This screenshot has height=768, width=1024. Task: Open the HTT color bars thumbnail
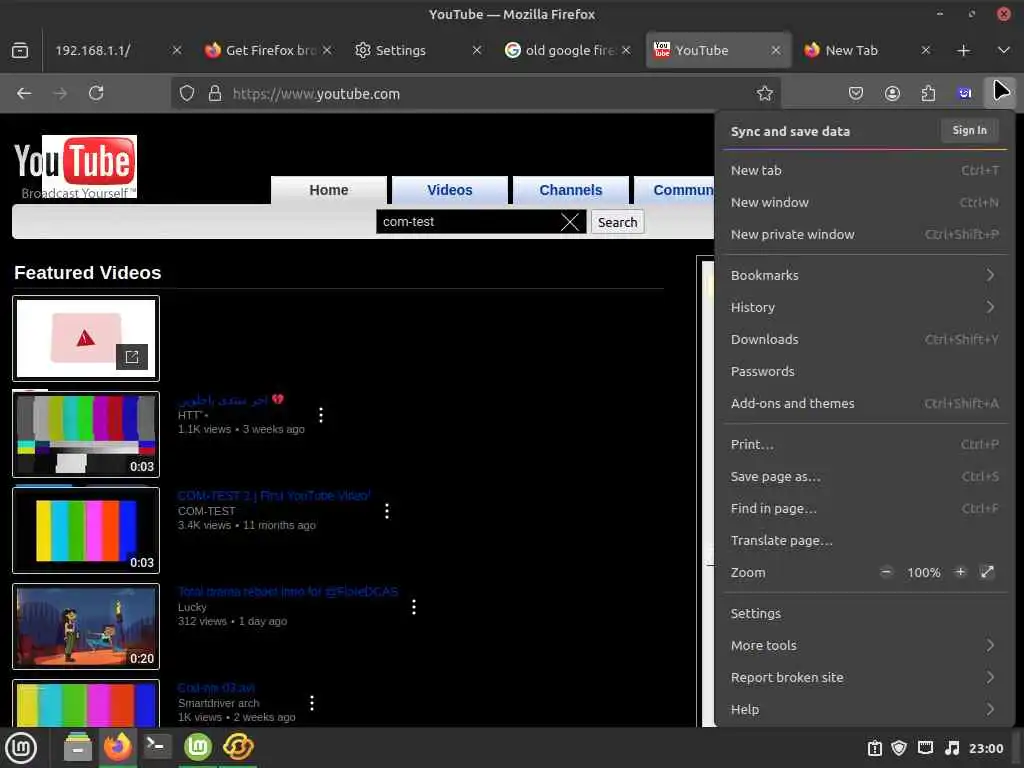86,434
